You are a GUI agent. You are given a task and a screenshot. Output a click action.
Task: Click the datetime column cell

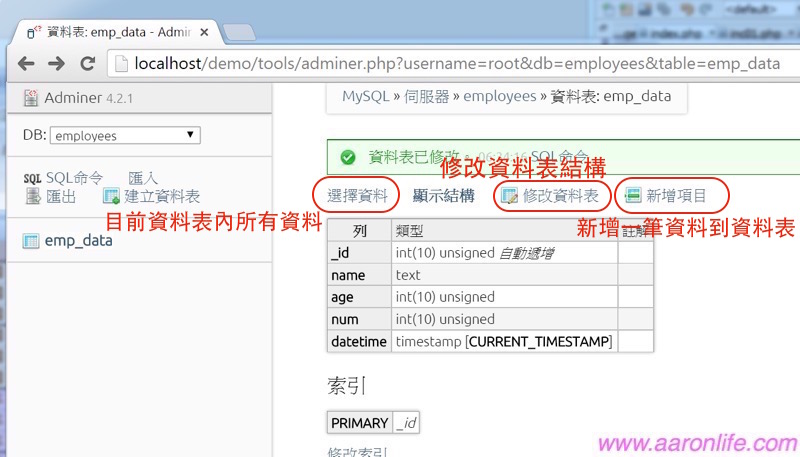(x=360, y=341)
